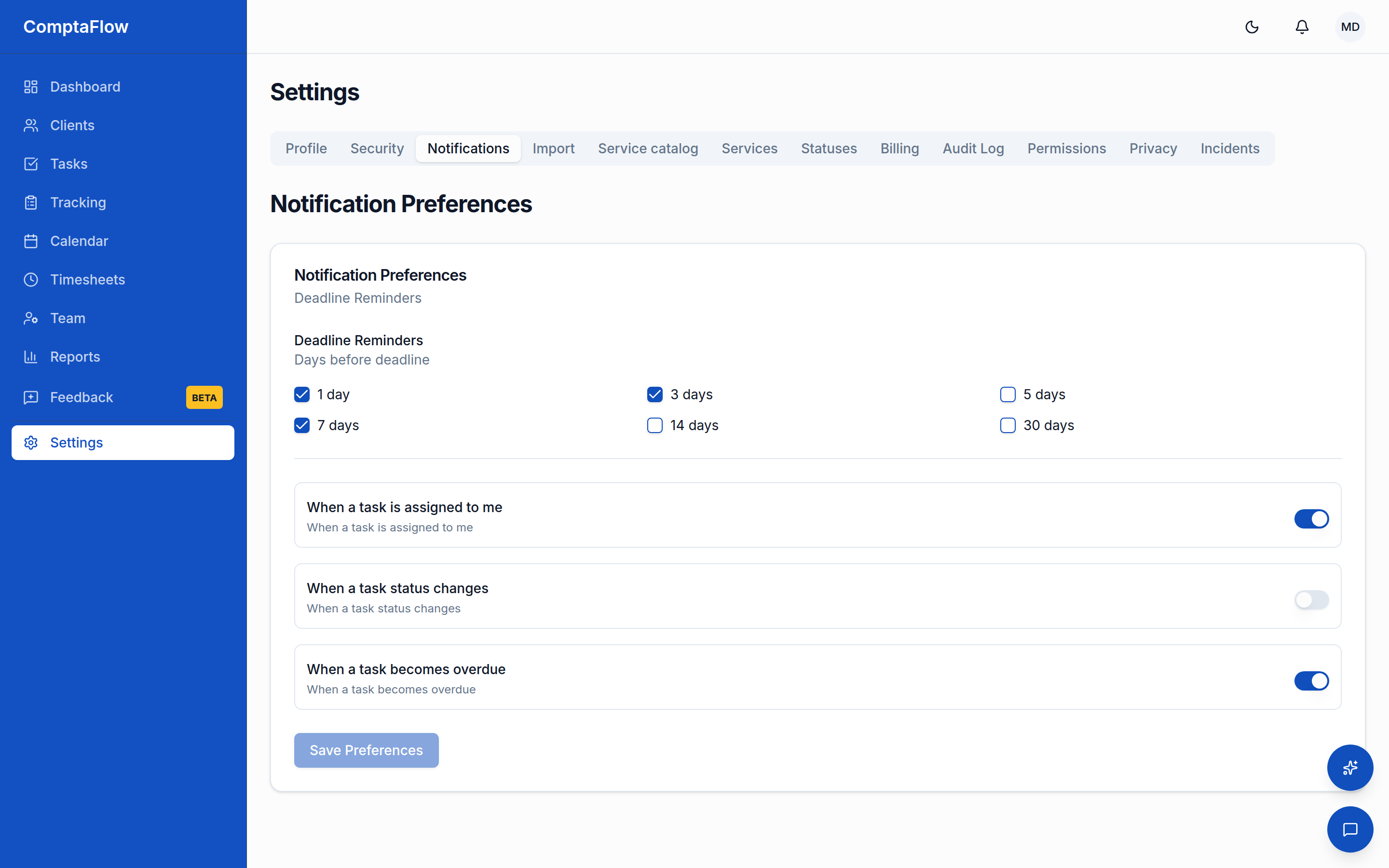Open the Privacy tab
The height and width of the screenshot is (868, 1389).
tap(1153, 149)
